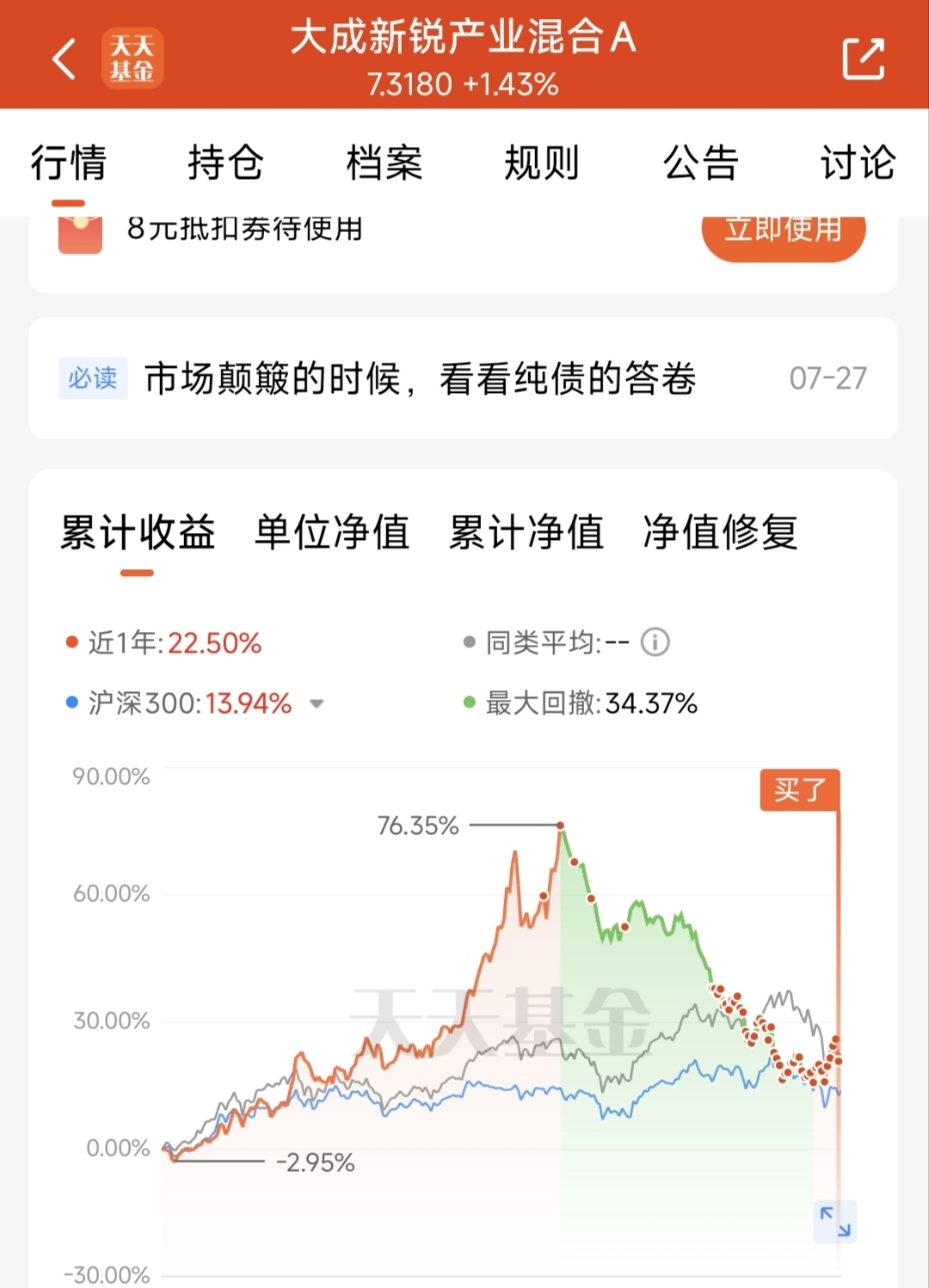Show the 净值修复 chart tab
The height and width of the screenshot is (1288, 929).
coord(721,532)
